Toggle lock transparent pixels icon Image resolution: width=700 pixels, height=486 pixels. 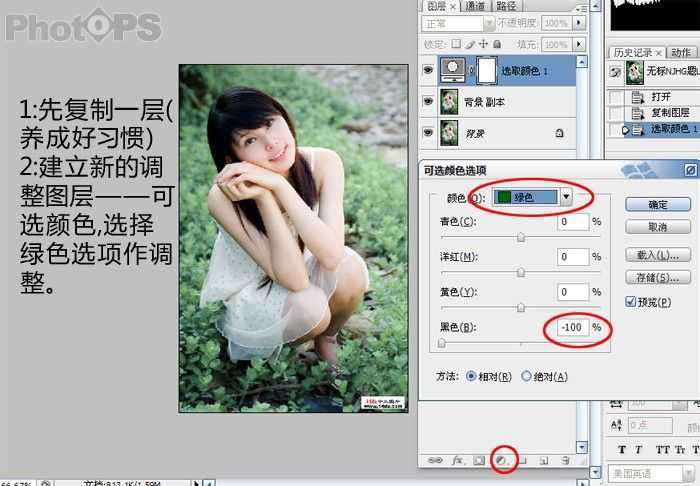coord(456,44)
